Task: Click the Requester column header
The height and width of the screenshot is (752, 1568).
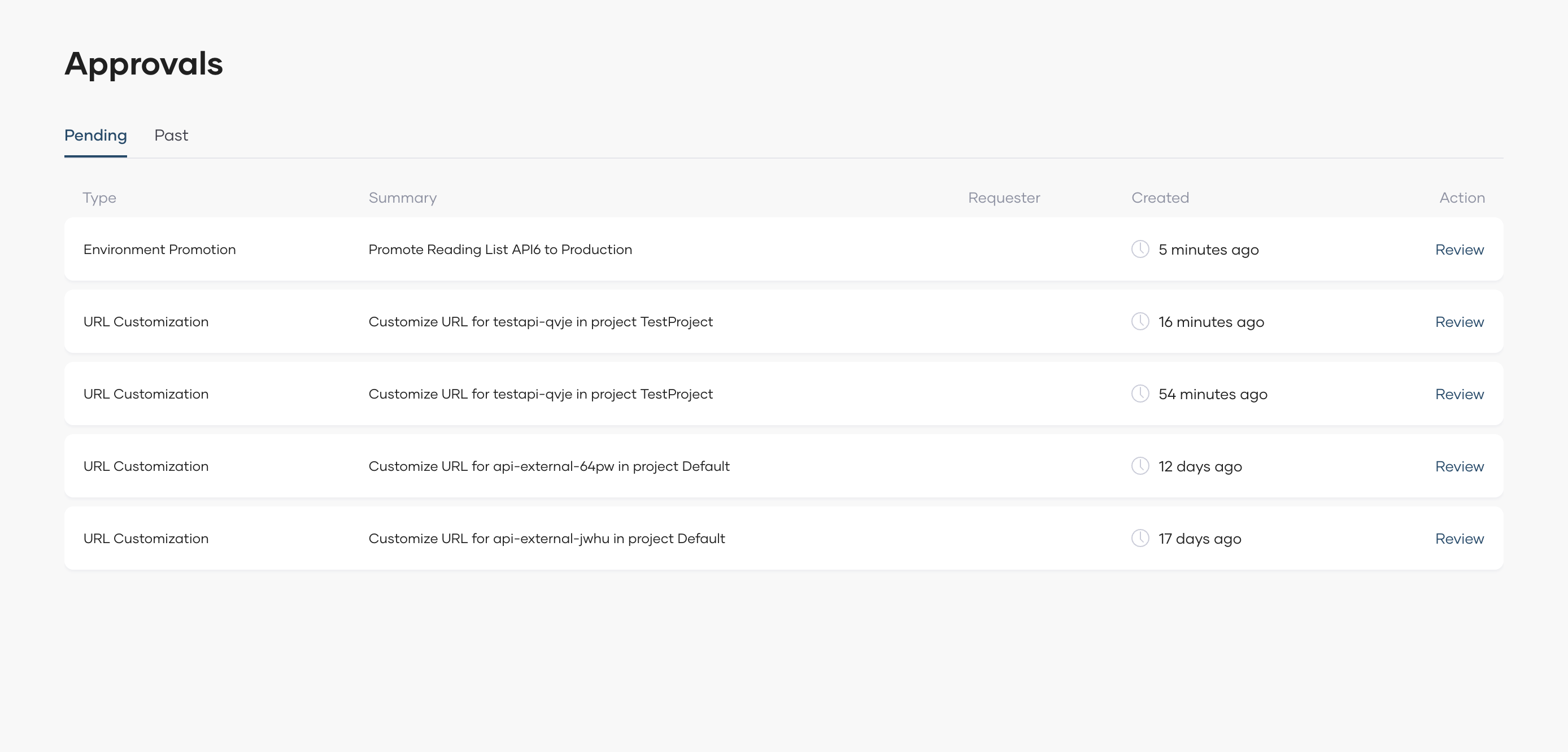Action: 1004,198
